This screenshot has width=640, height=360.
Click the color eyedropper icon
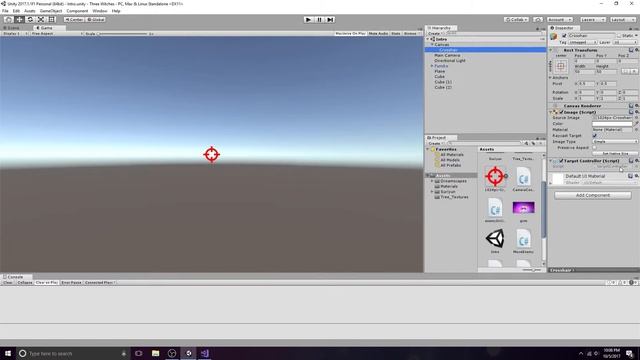click(636, 124)
